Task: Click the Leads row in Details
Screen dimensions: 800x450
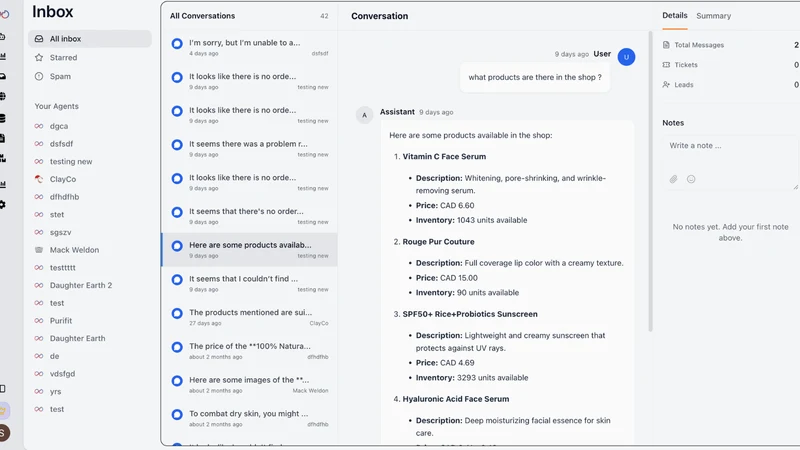Action: 730,85
